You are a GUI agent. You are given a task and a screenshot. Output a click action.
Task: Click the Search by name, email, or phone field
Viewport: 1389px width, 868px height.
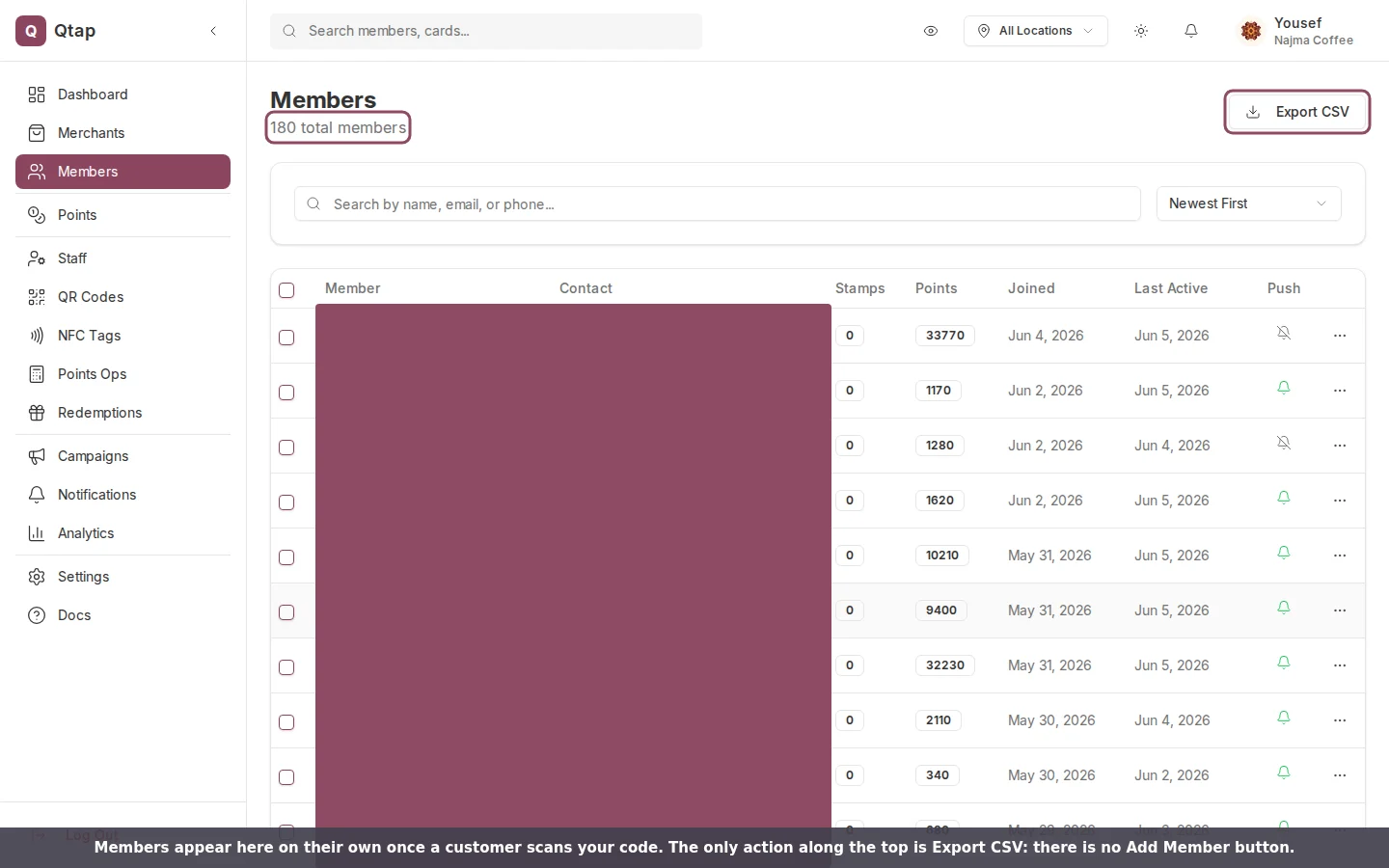pos(718,203)
